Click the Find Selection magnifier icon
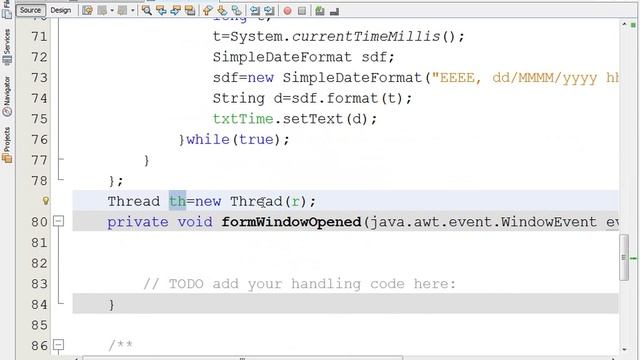This screenshot has width=640, height=360. [x=147, y=11]
